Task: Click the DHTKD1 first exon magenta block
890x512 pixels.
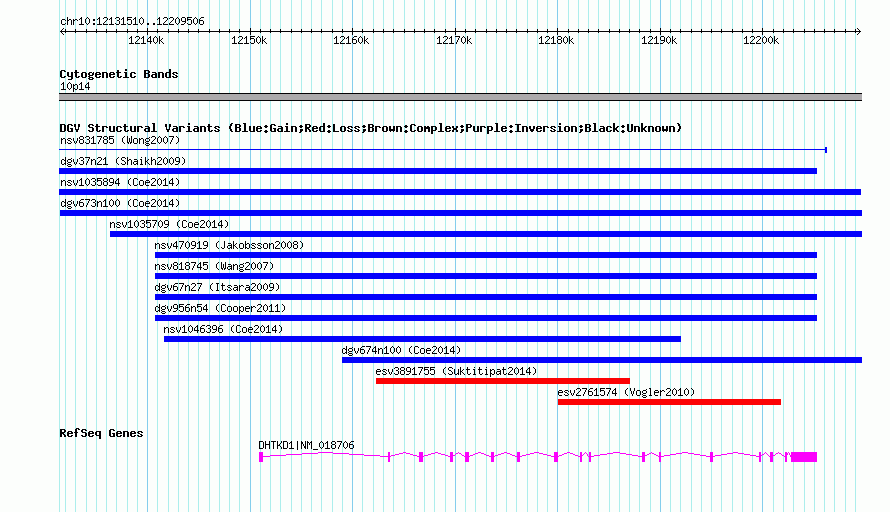Action: (x=261, y=457)
